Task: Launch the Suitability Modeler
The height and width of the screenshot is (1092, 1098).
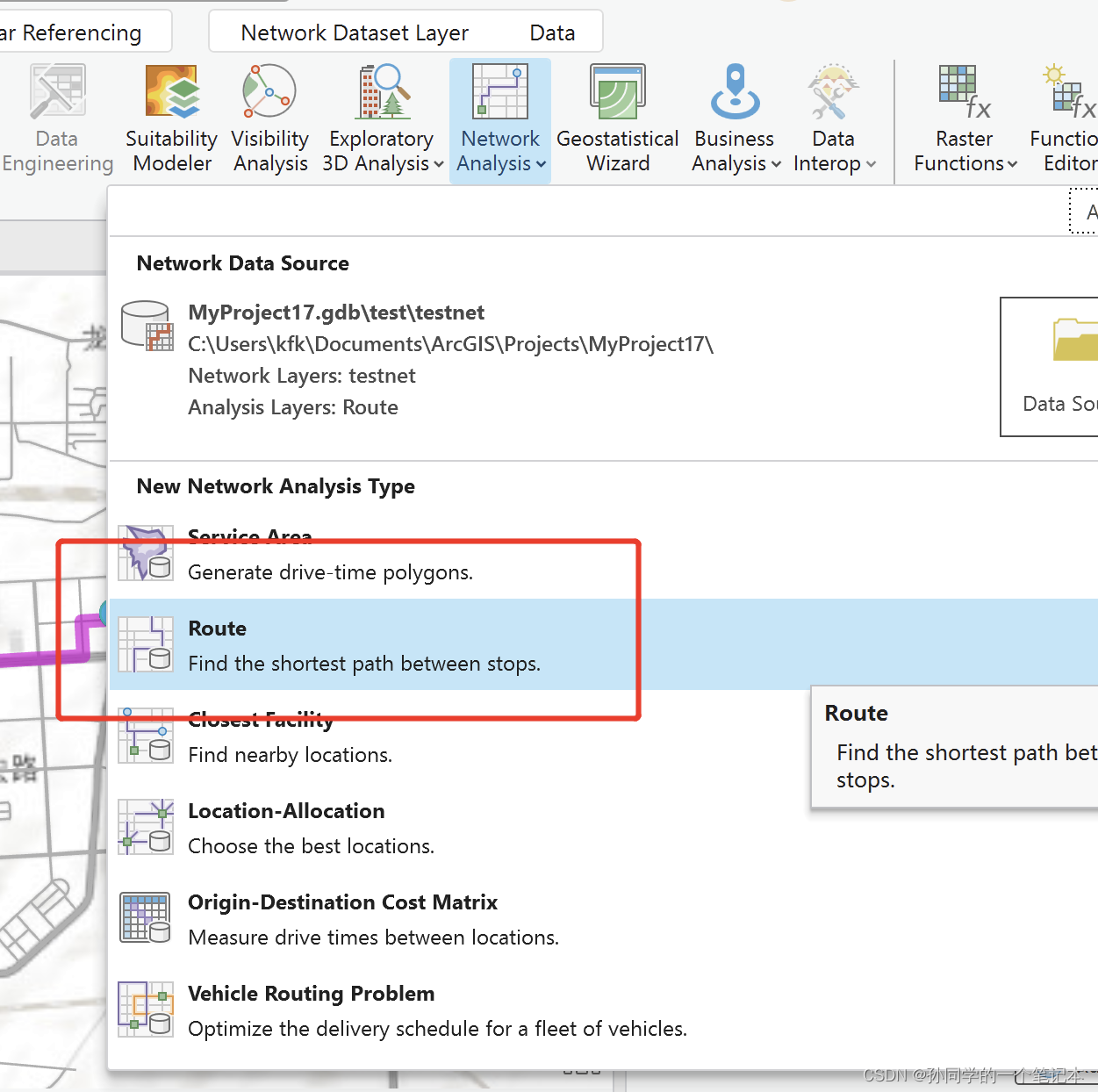Action: [172, 119]
